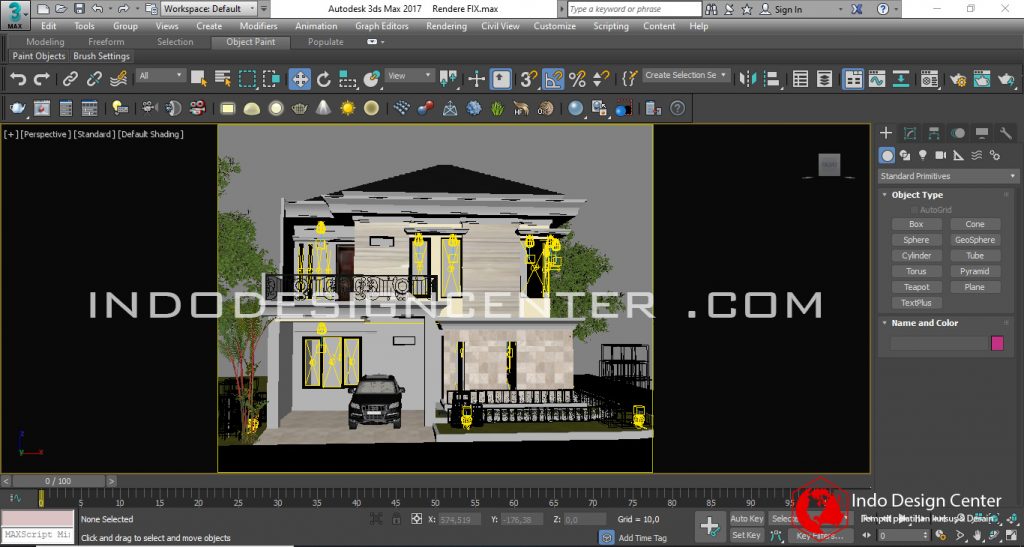The image size is (1024, 547).
Task: Open the Graph Editors menu
Action: tap(382, 26)
